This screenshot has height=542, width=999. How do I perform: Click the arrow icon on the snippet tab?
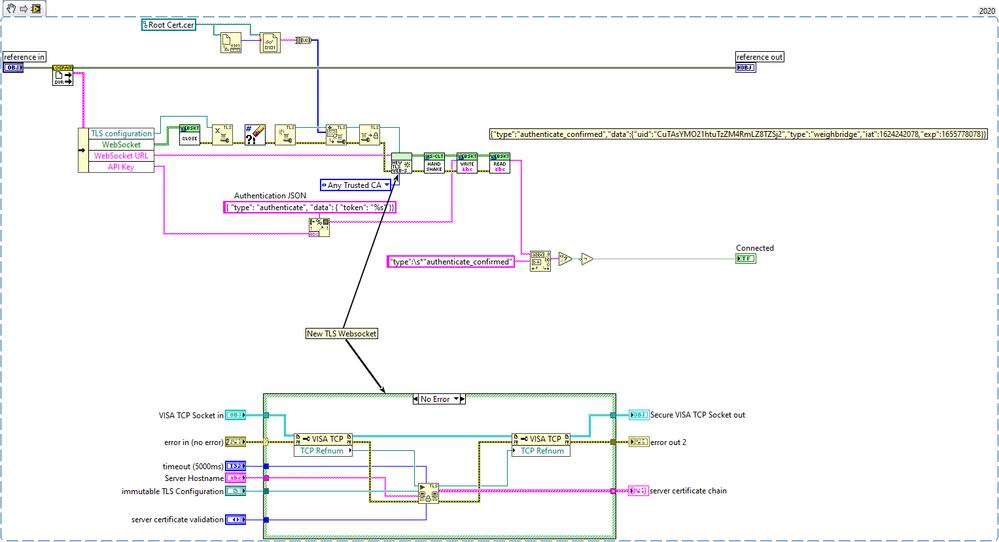click(24, 9)
